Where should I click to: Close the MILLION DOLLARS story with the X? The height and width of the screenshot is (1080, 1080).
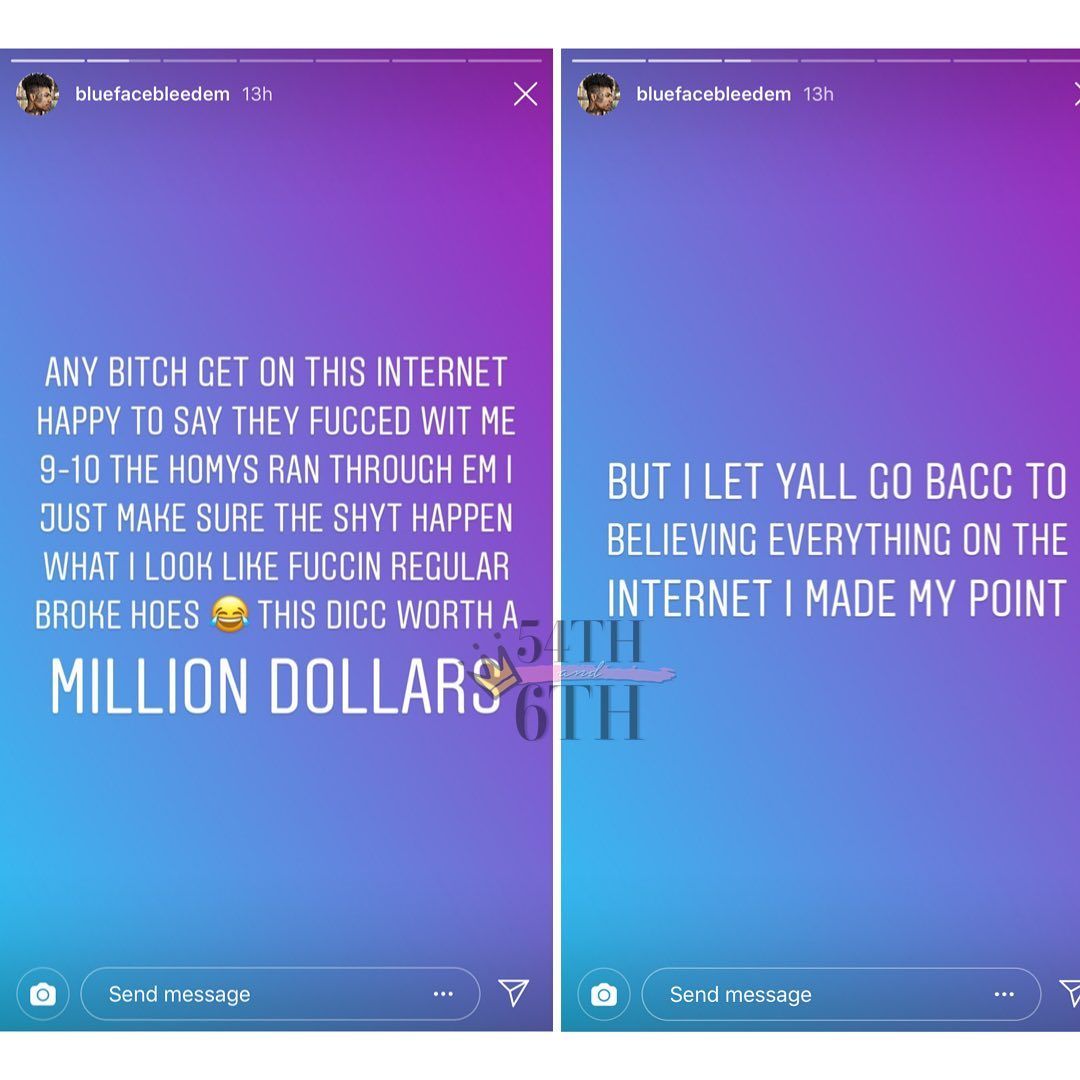pos(526,94)
